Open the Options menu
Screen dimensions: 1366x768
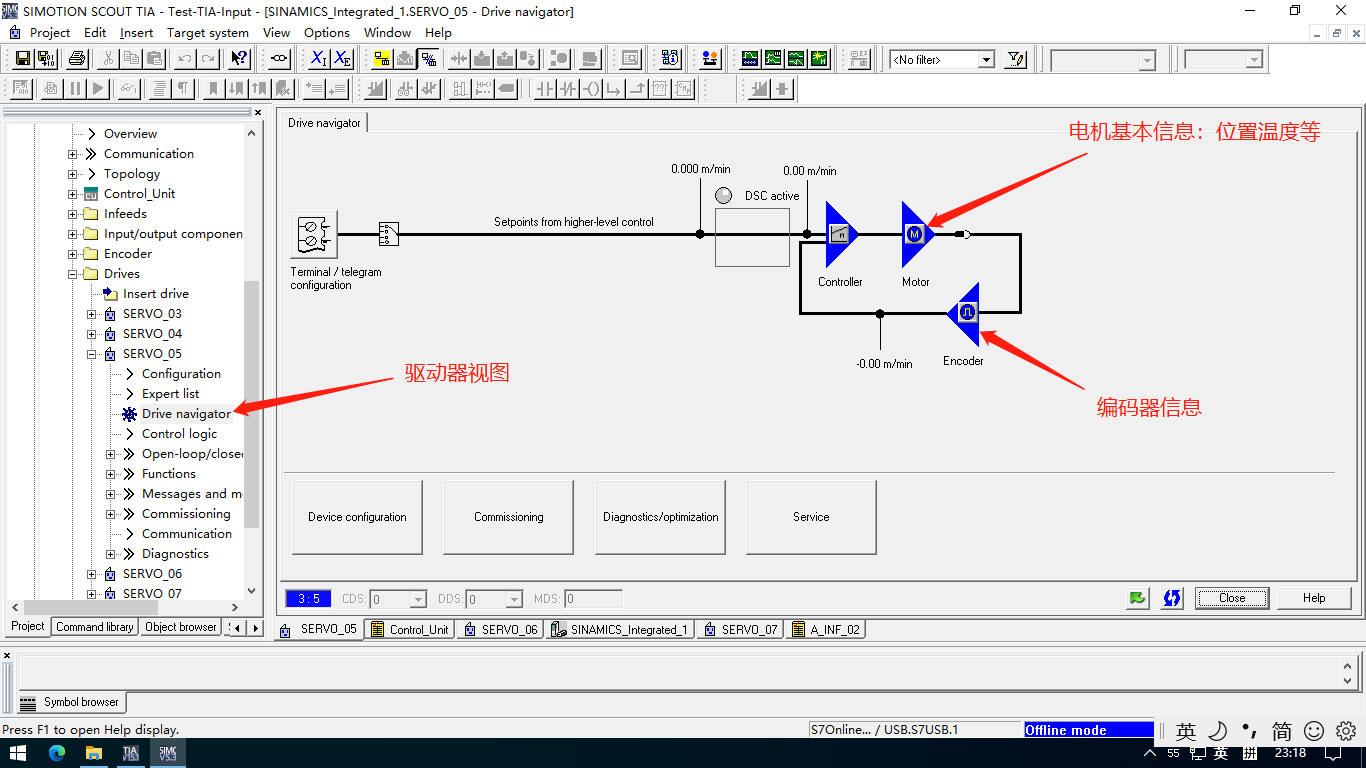coord(327,32)
